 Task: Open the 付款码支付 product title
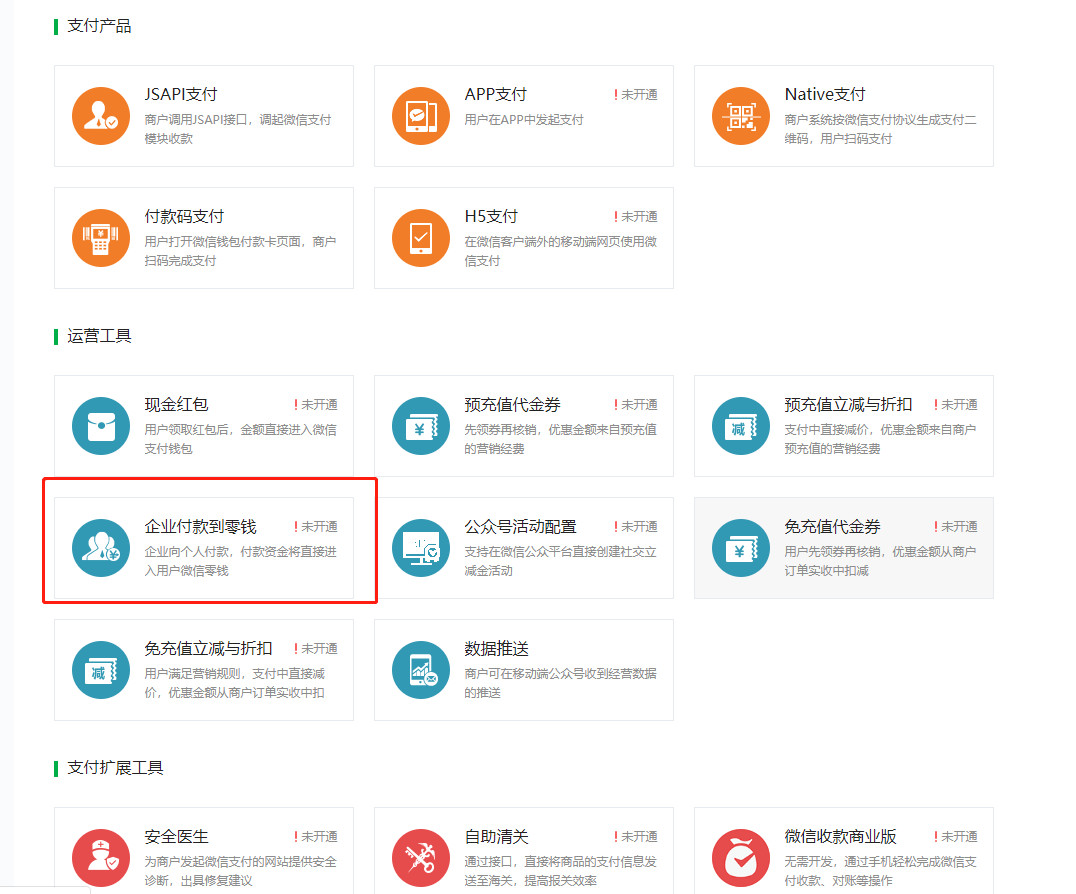(185, 216)
